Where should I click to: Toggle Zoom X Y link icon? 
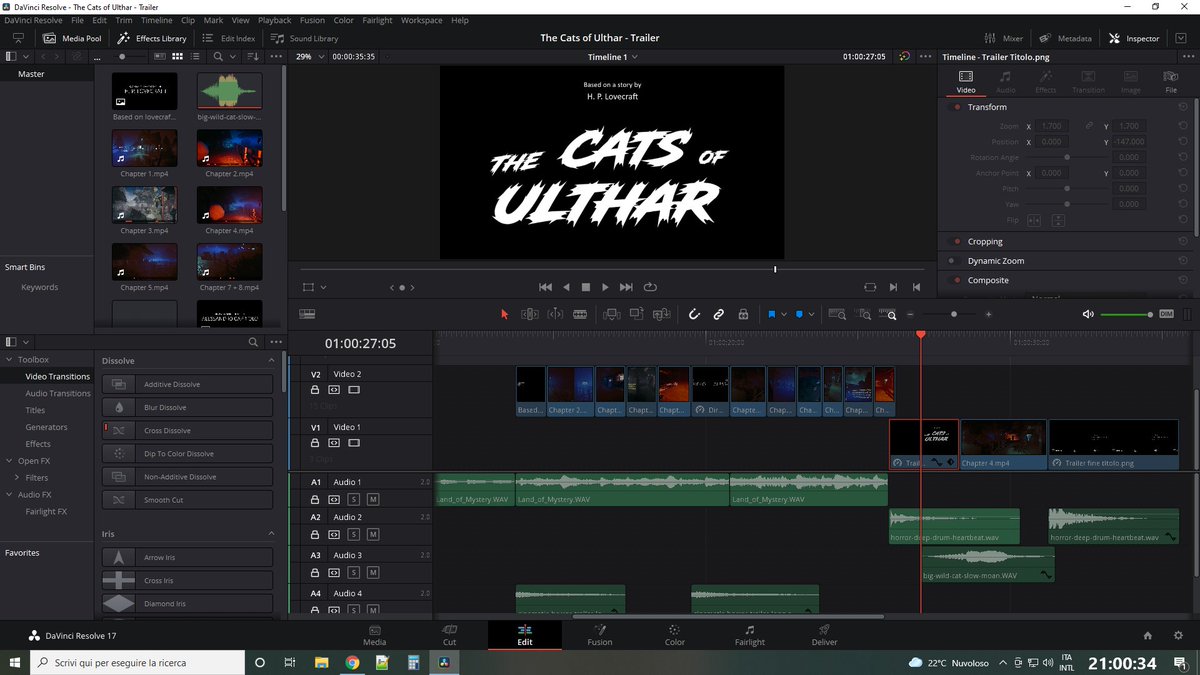1090,126
